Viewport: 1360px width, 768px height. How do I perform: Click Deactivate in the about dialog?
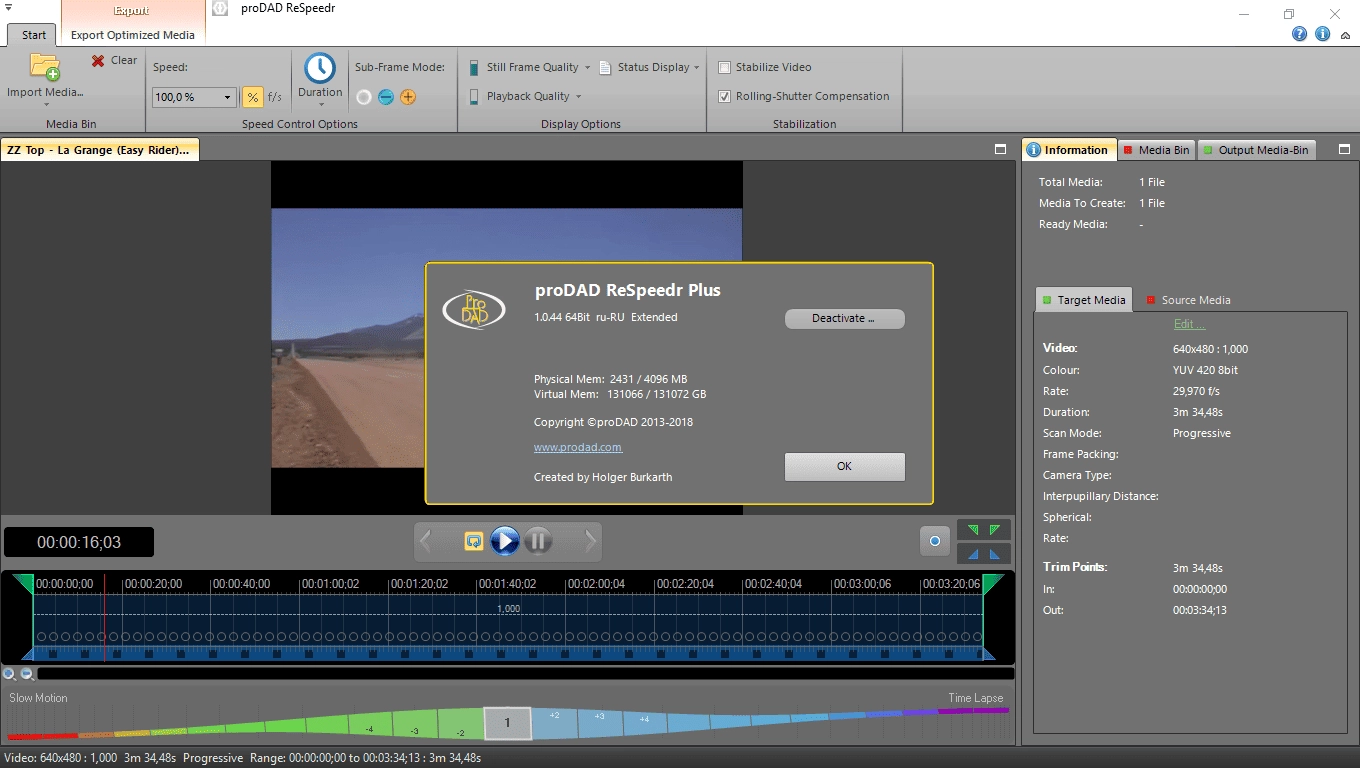click(x=844, y=318)
